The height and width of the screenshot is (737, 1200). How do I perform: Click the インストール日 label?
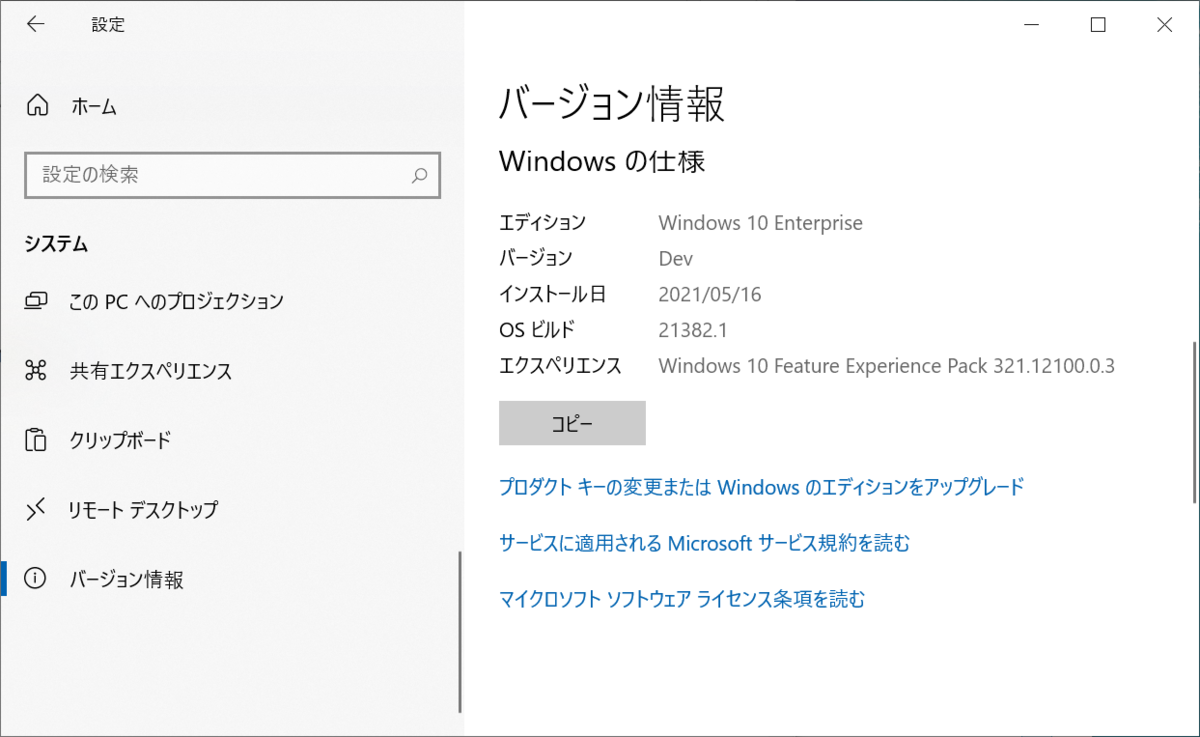[552, 294]
